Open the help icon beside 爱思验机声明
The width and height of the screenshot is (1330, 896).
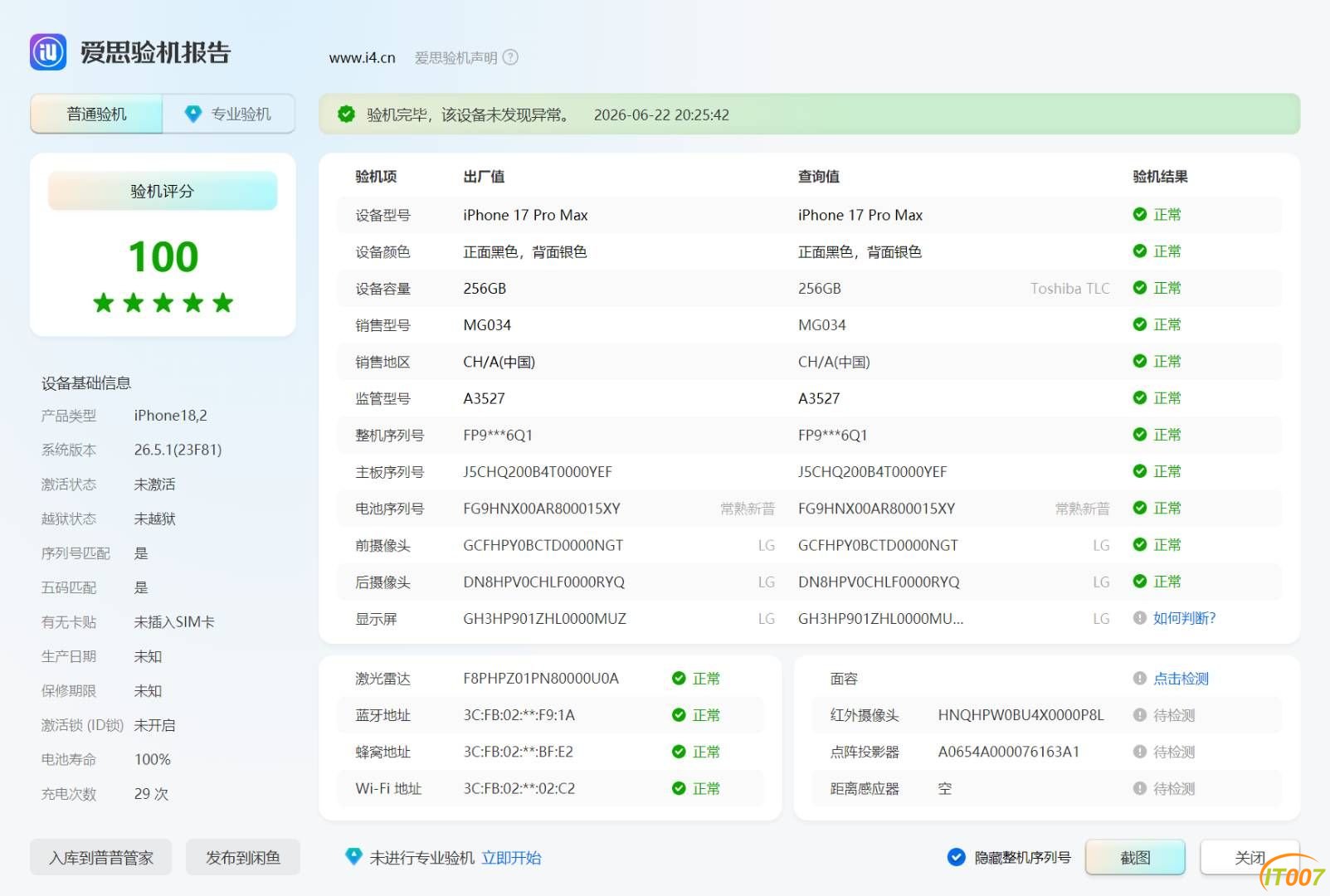pos(511,57)
